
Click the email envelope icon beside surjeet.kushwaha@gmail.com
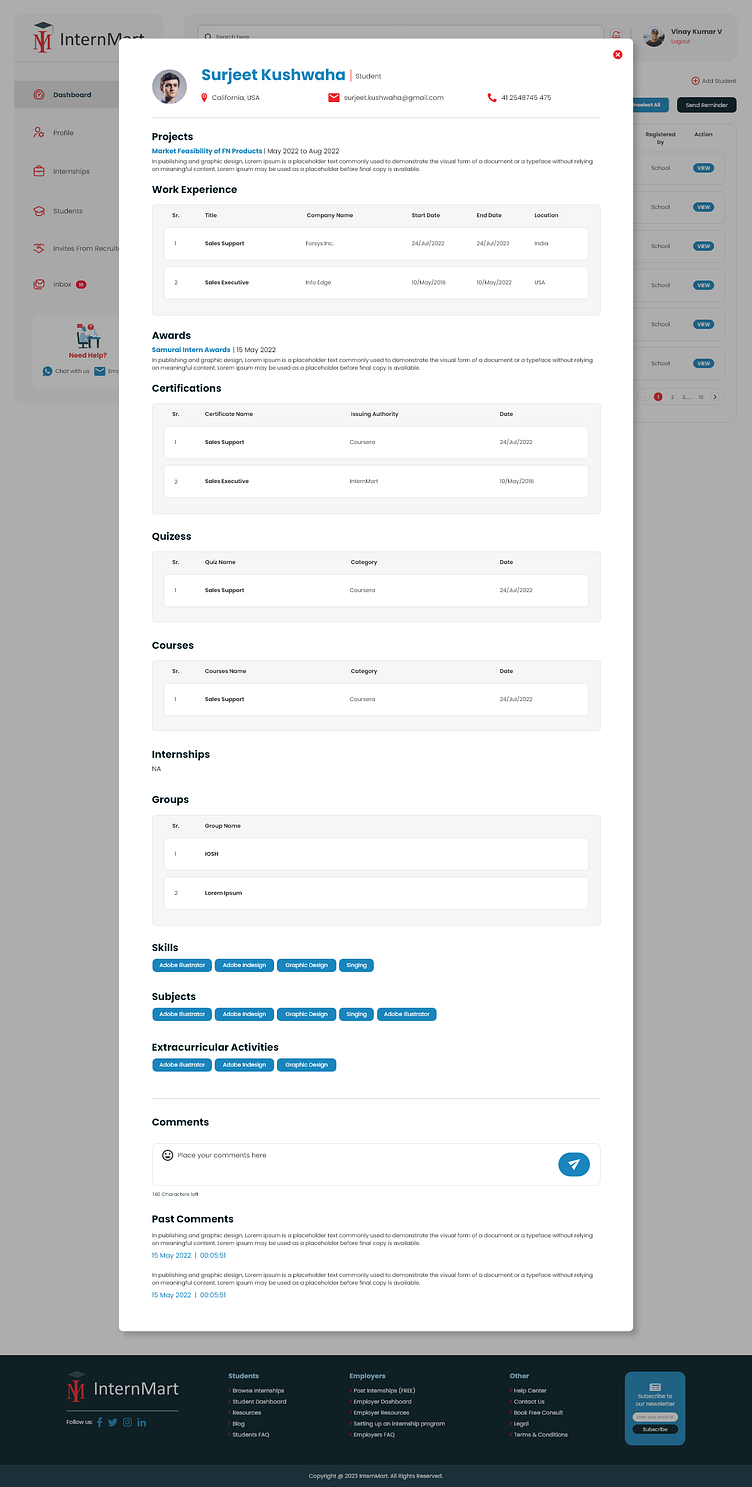[334, 98]
